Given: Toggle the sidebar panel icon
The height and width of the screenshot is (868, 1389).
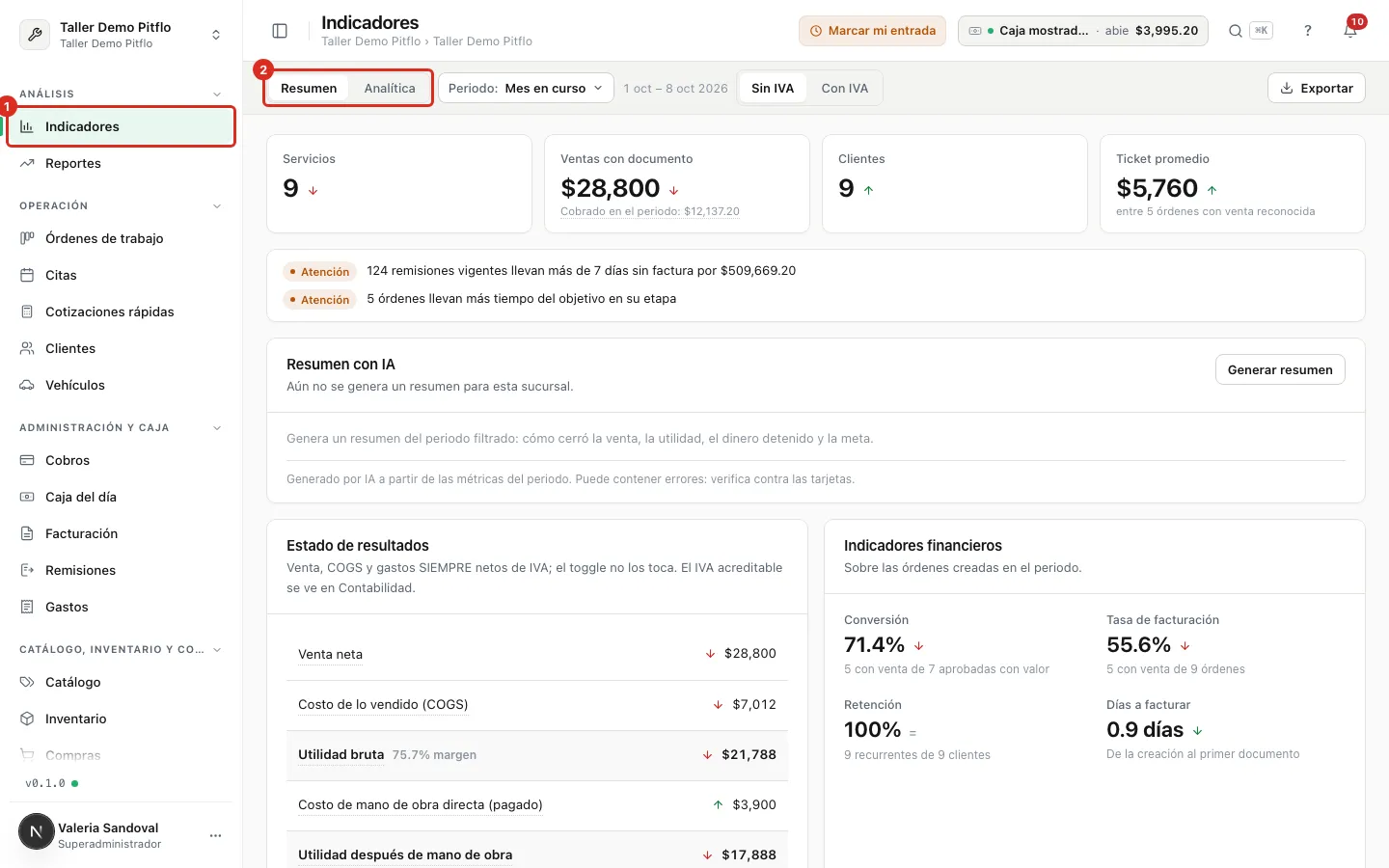Looking at the screenshot, I should pyautogui.click(x=280, y=31).
